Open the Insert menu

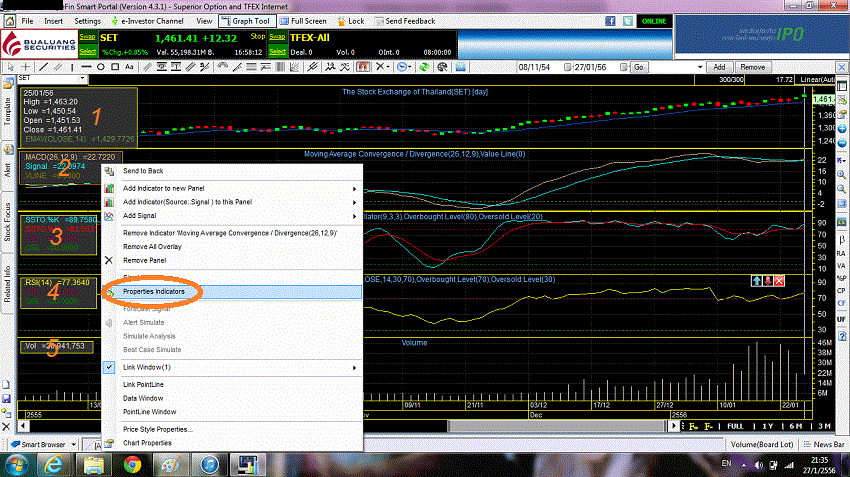(x=54, y=21)
